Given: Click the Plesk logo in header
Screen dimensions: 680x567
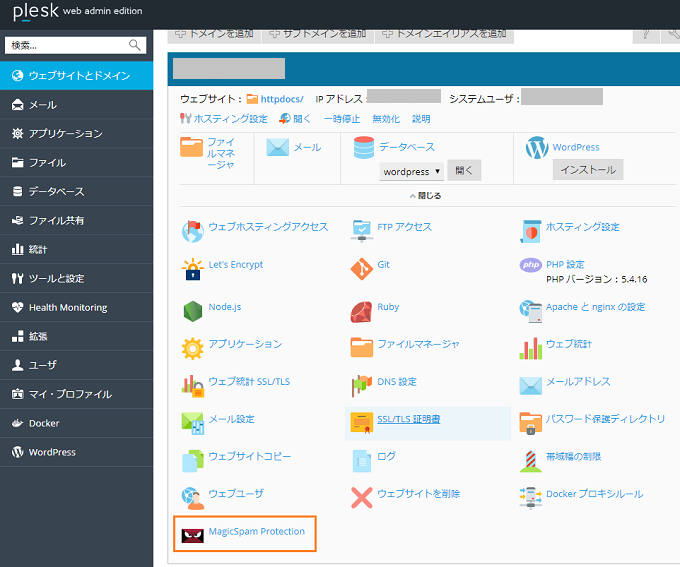Looking at the screenshot, I should [36, 11].
